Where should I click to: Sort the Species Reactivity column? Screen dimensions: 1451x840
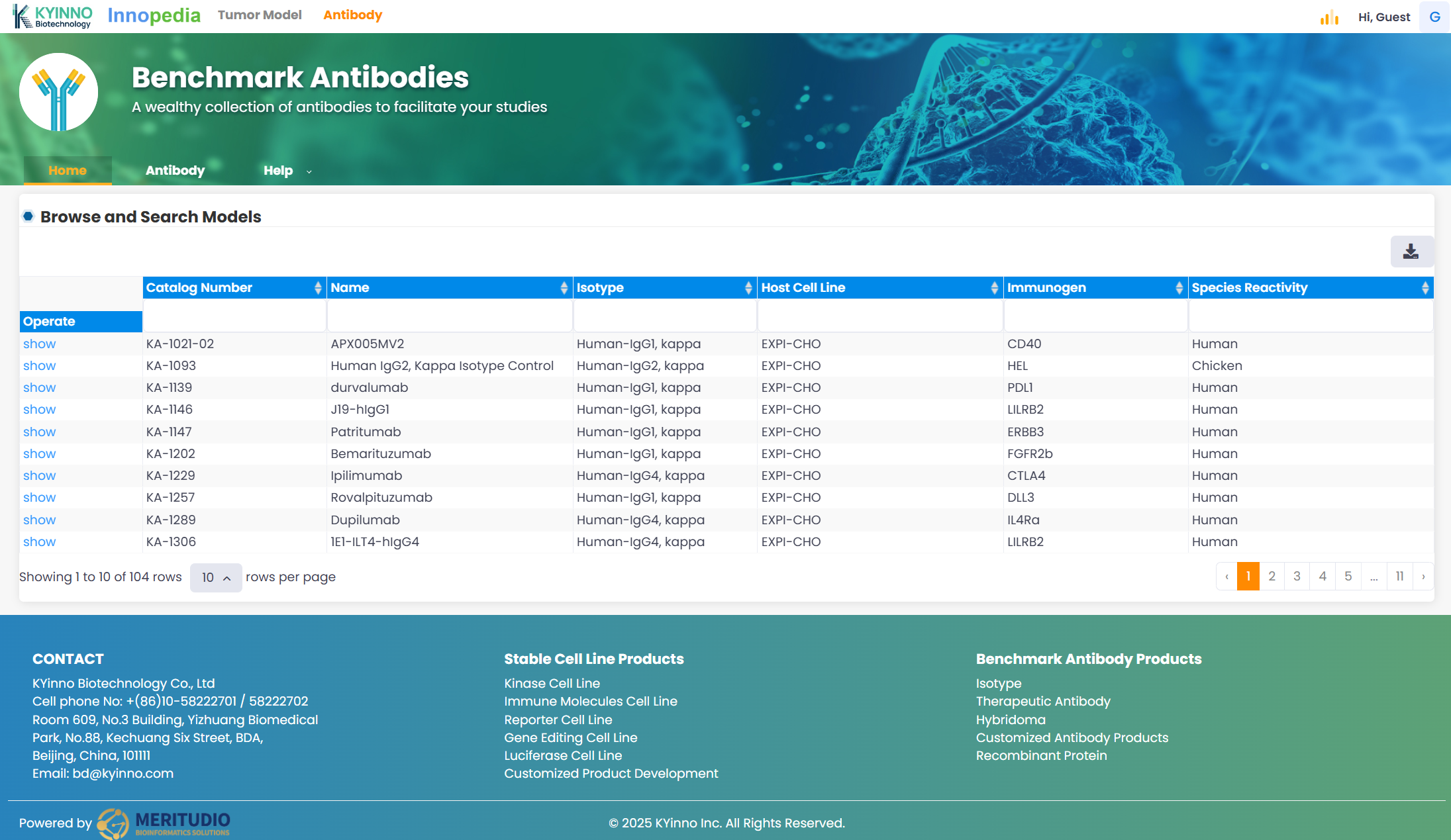(x=1425, y=288)
